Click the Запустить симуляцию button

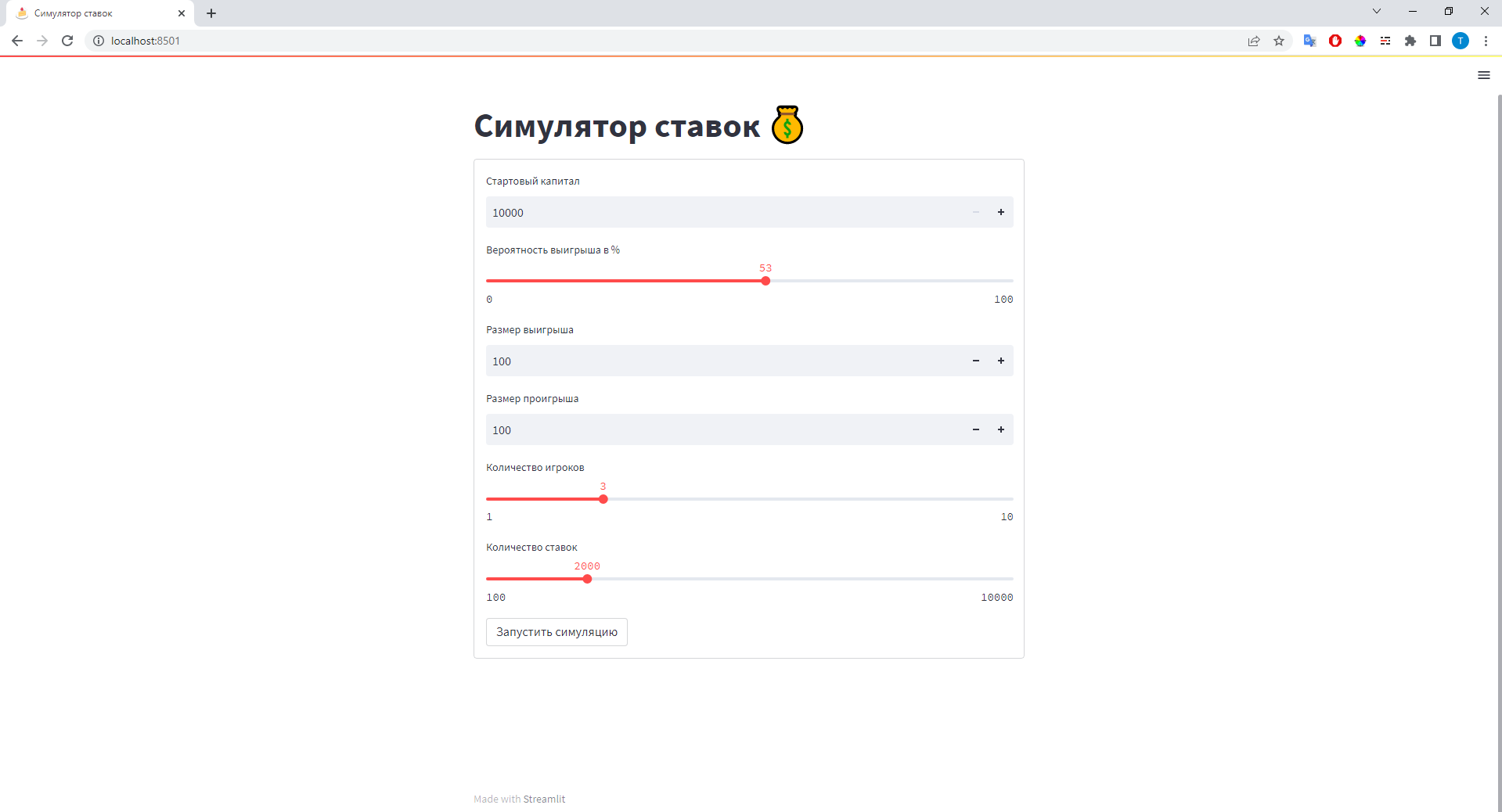[556, 631]
